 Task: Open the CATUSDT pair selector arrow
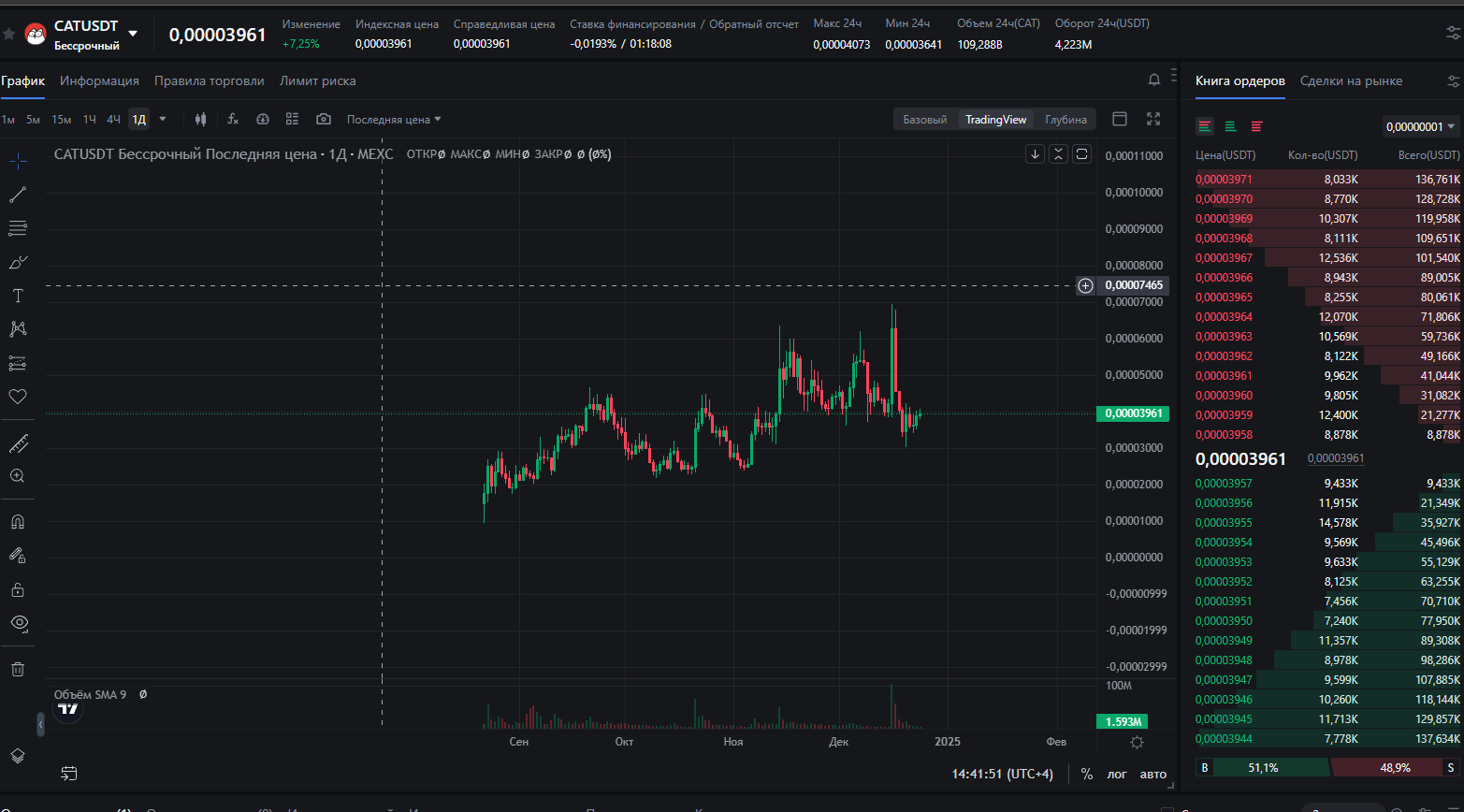click(133, 34)
